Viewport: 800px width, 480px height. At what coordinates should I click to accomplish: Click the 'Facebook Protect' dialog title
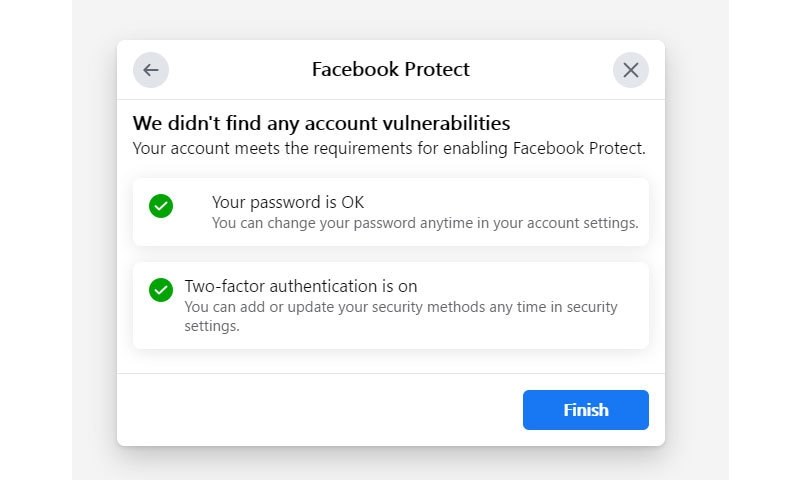point(390,69)
